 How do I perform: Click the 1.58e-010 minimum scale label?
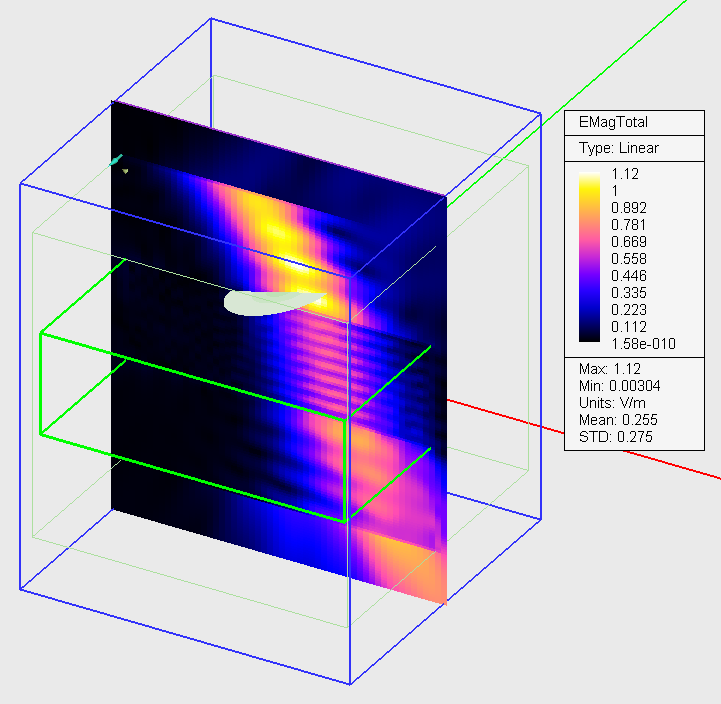click(643, 344)
